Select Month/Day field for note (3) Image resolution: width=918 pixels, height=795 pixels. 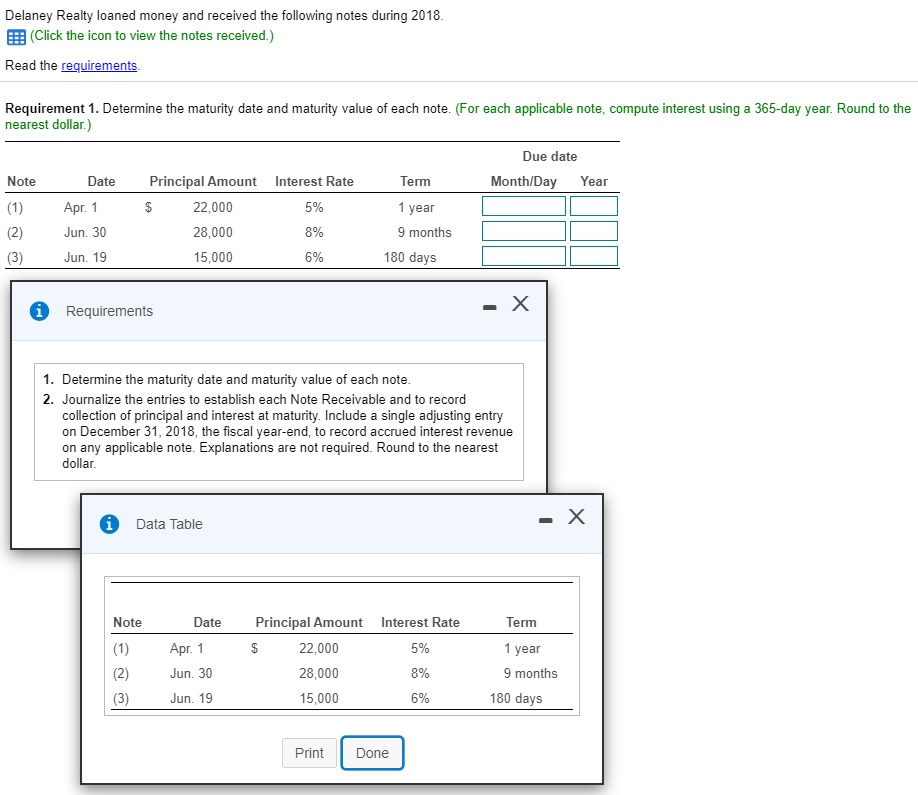point(524,256)
